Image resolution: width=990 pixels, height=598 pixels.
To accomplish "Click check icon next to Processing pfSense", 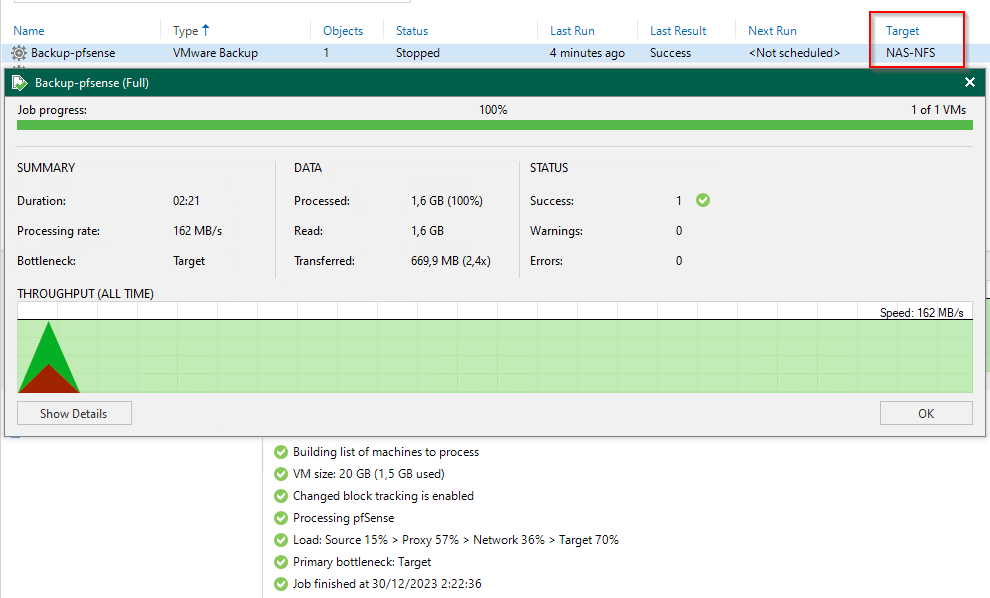I will pyautogui.click(x=280, y=518).
